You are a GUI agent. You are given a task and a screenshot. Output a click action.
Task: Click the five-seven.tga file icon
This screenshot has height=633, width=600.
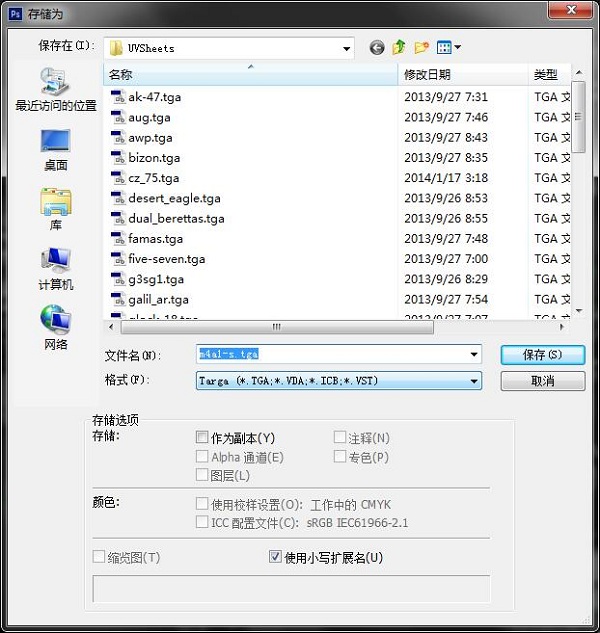pos(118,259)
